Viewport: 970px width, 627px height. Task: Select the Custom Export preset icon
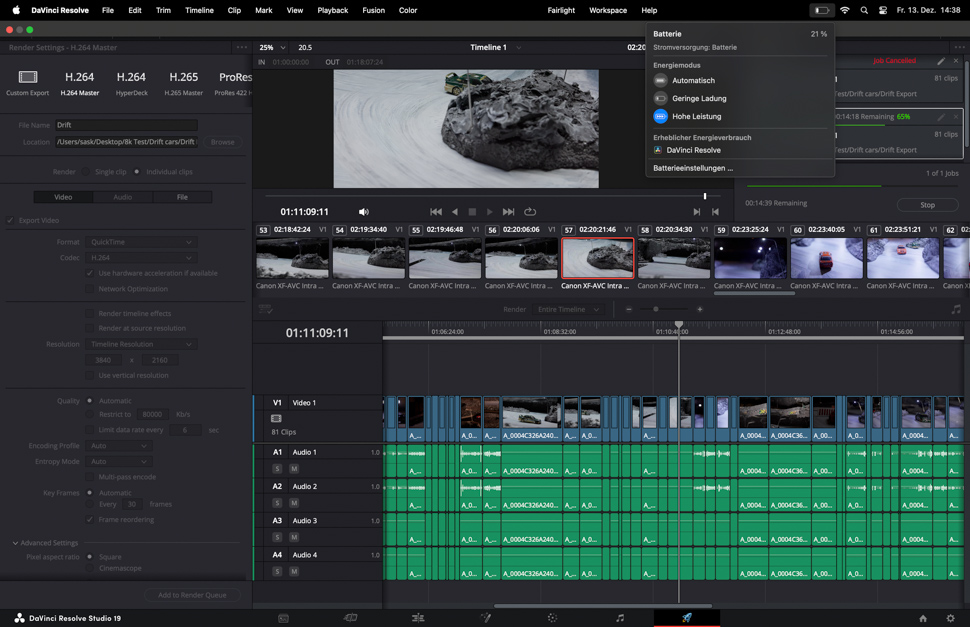coord(28,77)
